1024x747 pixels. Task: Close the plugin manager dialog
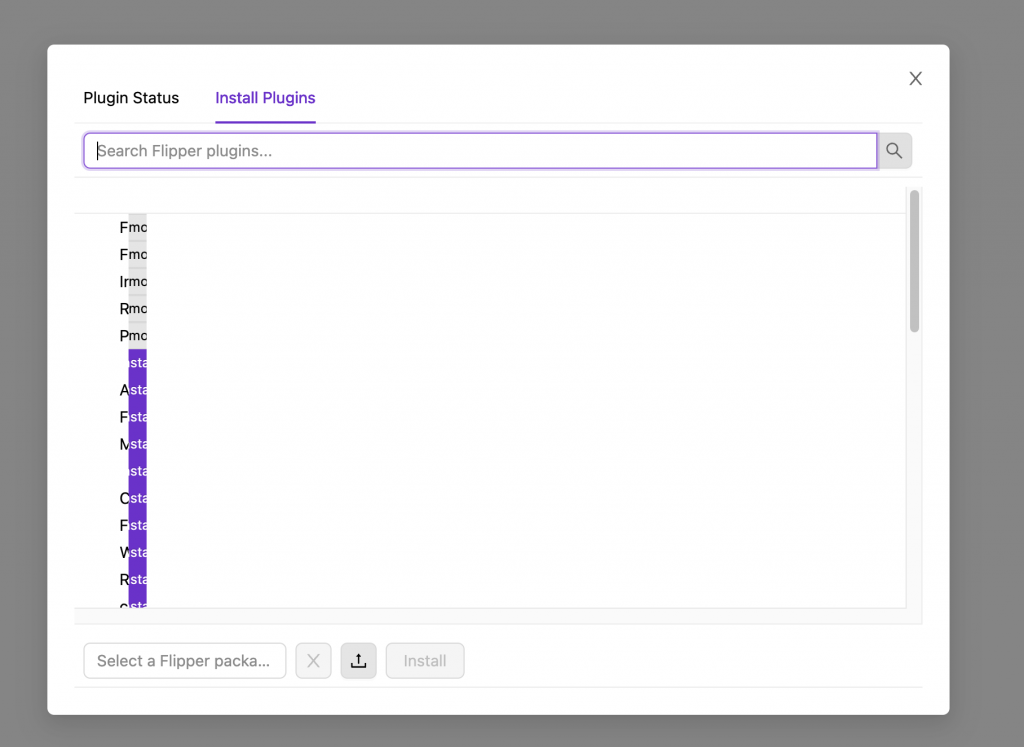916,79
